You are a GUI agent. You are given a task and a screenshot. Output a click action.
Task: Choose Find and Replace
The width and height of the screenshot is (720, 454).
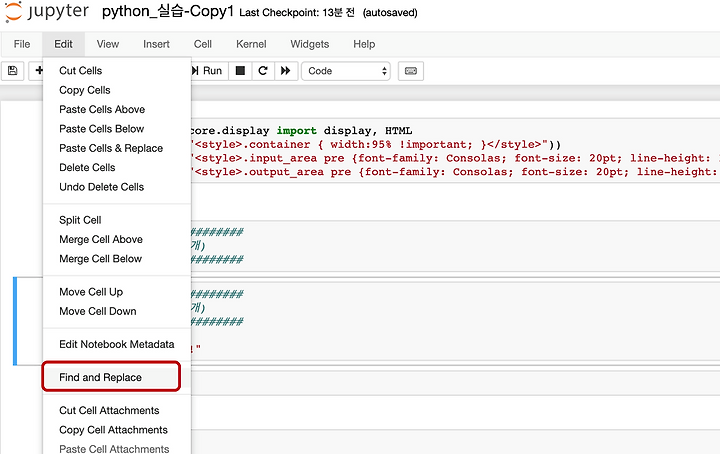[x=117, y=377]
